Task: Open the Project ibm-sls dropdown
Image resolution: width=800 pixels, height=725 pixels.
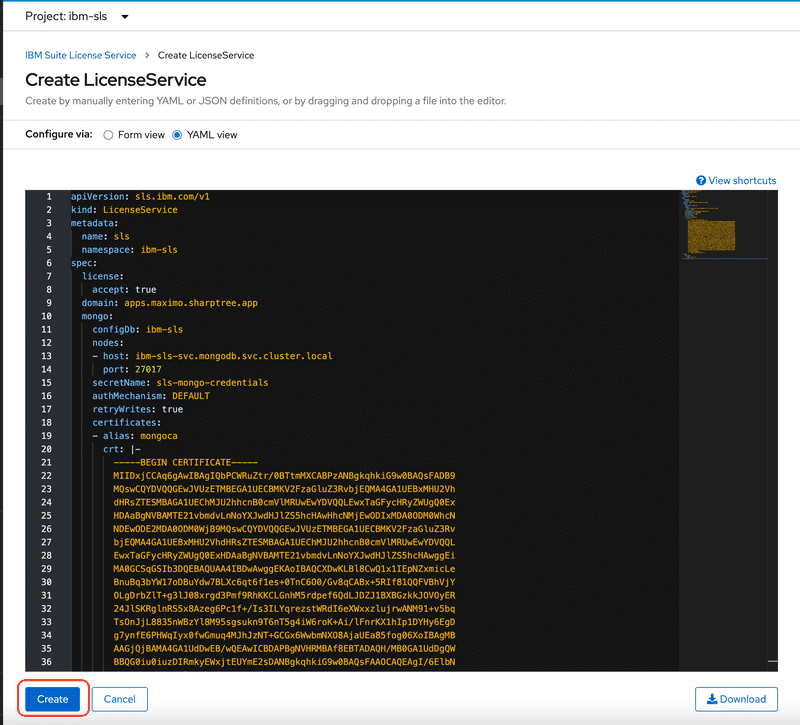Action: (77, 17)
